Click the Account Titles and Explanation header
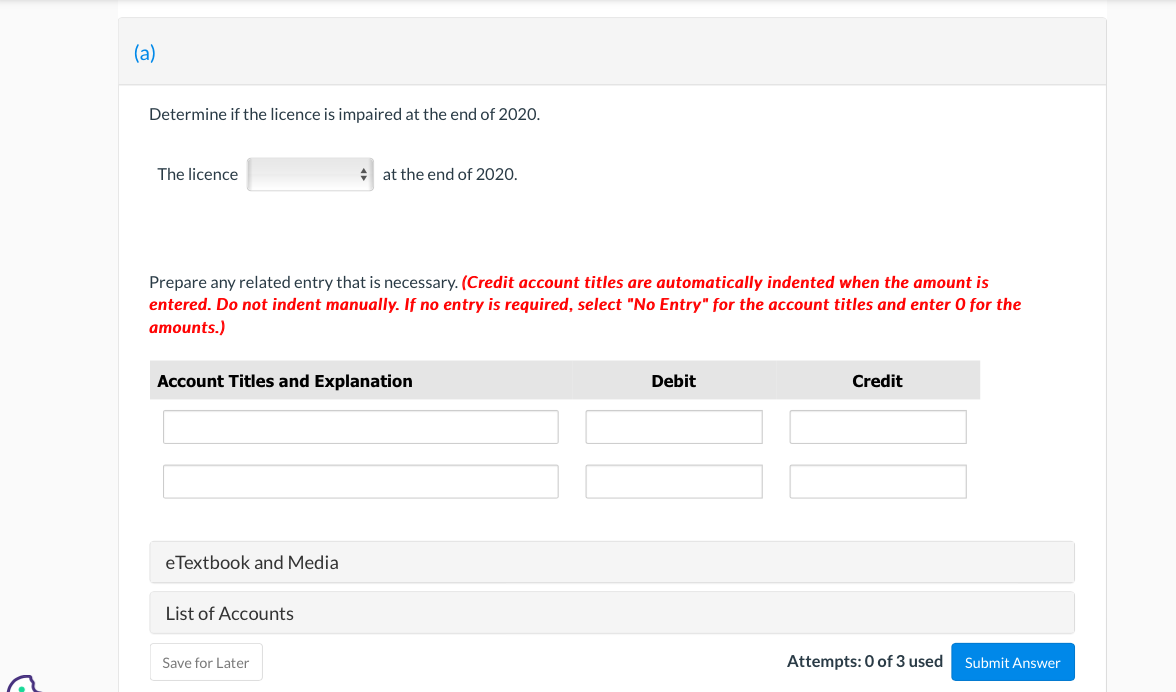Image resolution: width=1176 pixels, height=692 pixels. coord(283,380)
